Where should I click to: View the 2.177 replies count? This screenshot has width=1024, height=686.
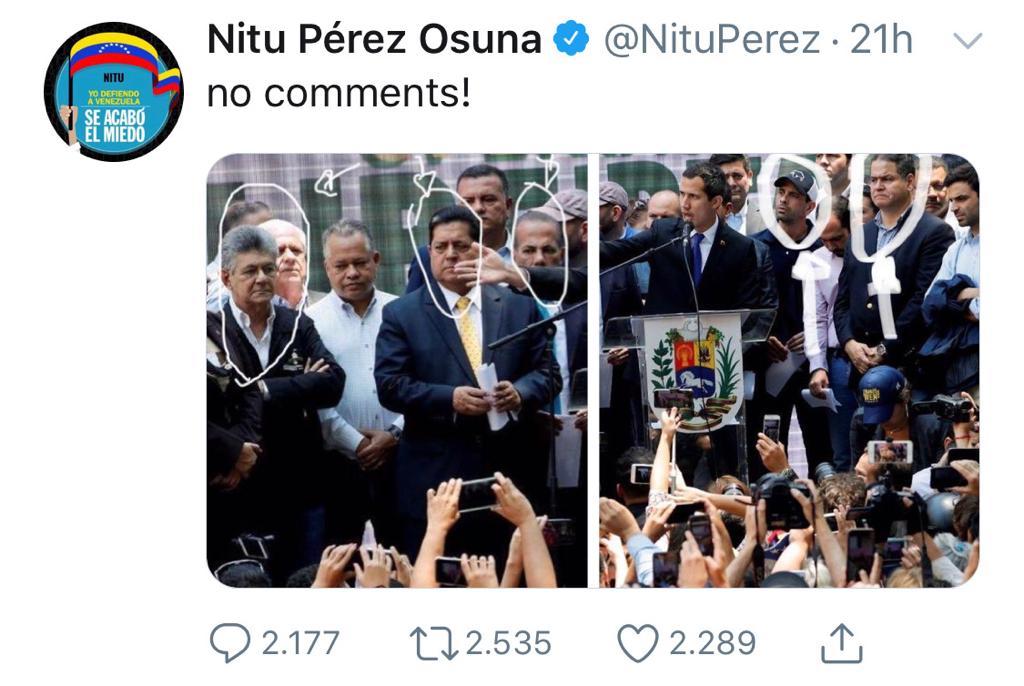(x=300, y=643)
